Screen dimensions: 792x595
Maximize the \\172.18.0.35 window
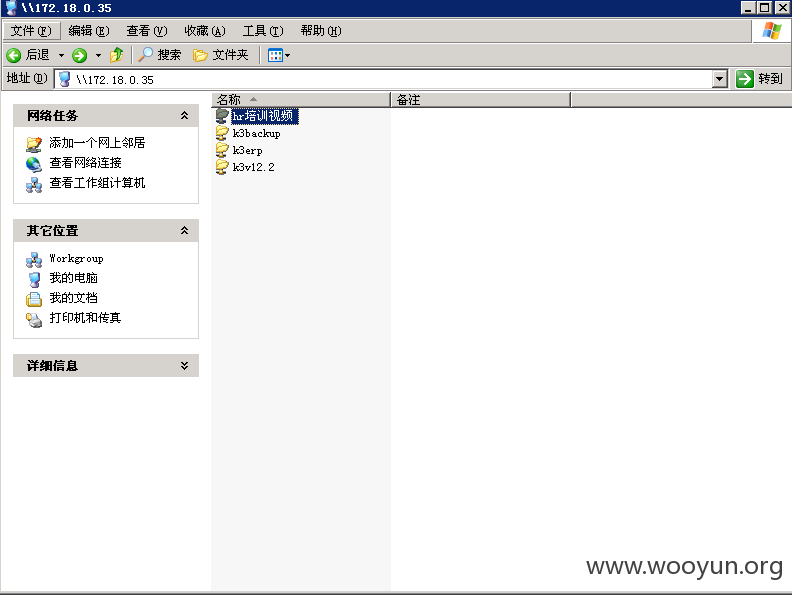tap(765, 8)
